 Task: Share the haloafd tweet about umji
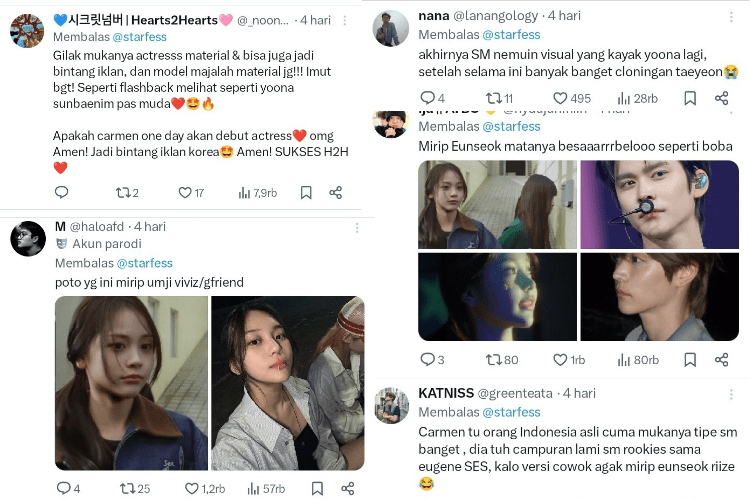(347, 488)
